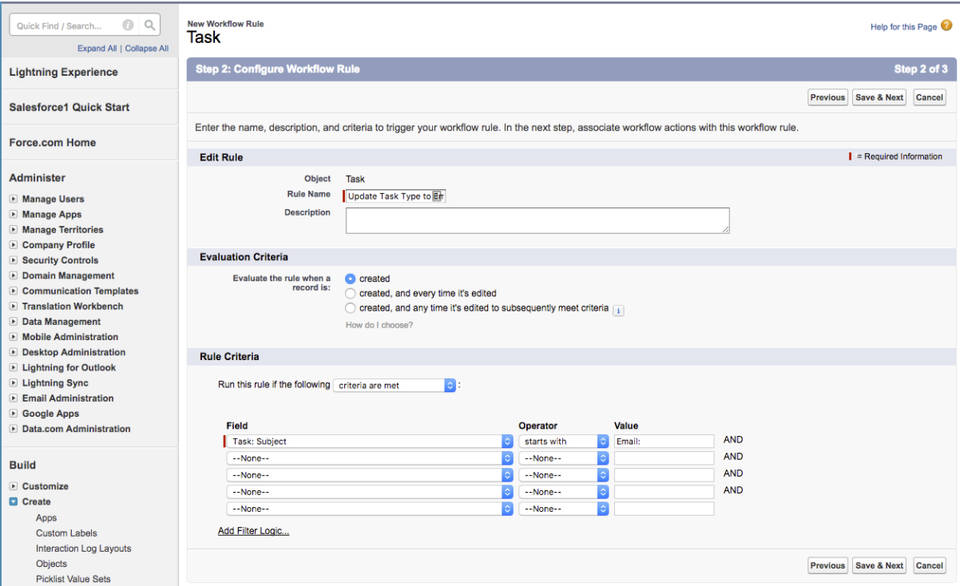Click the Add Filter Logic link
This screenshot has height=586, width=960.
point(253,531)
